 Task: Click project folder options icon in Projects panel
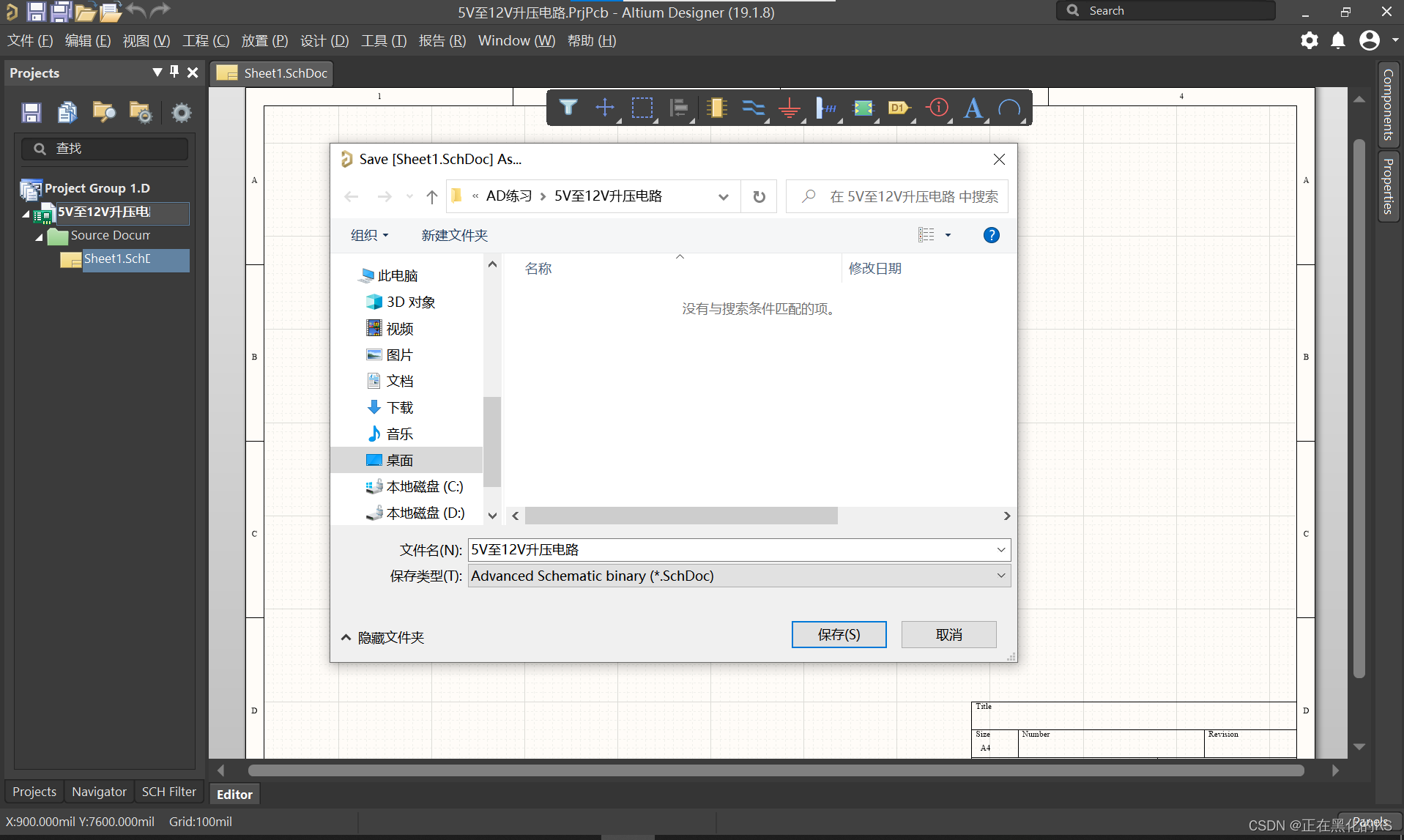pos(141,112)
